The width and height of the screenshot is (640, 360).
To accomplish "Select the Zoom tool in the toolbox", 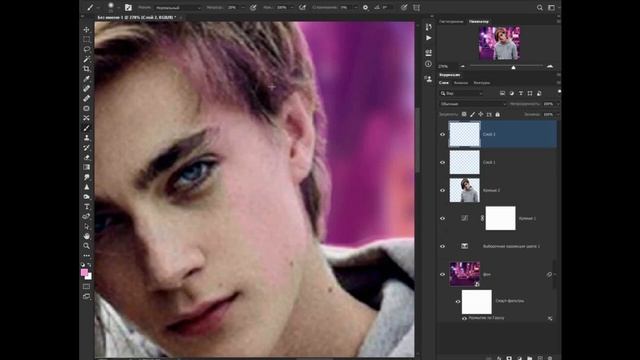I will click(87, 246).
